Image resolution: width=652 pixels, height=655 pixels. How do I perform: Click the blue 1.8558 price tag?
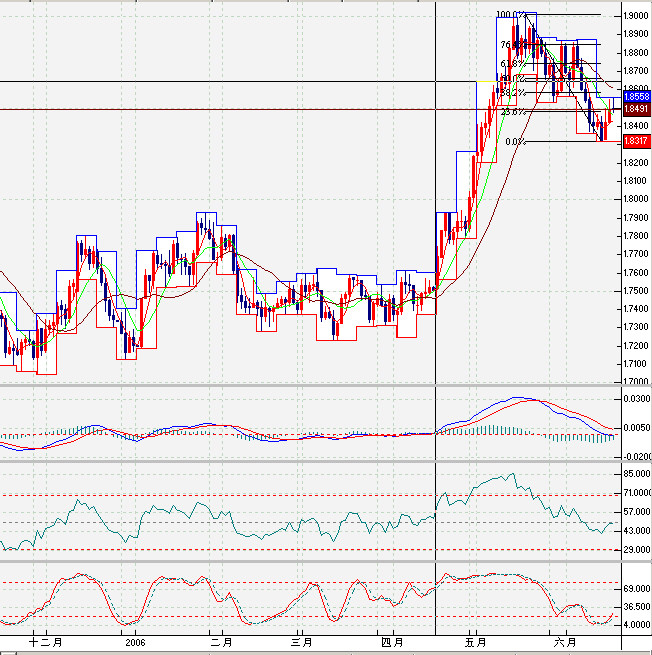click(635, 95)
